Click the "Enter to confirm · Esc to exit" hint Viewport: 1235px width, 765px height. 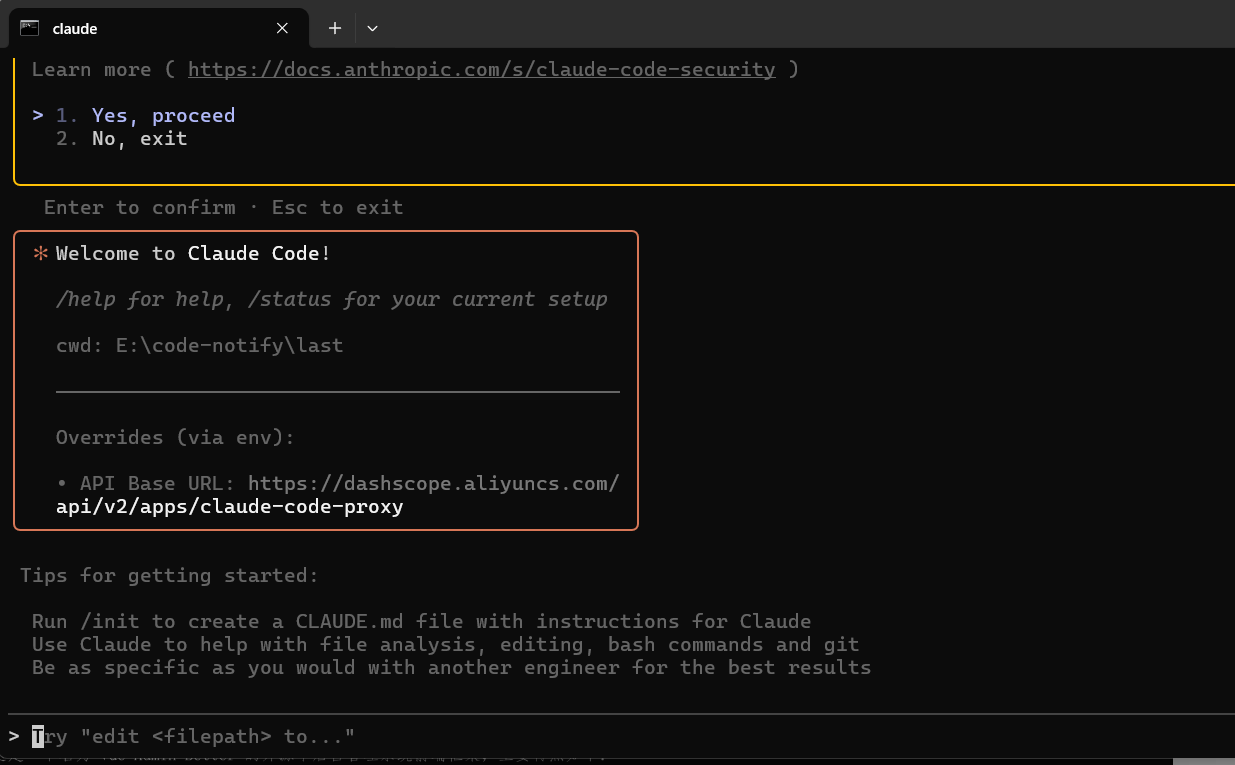click(223, 207)
